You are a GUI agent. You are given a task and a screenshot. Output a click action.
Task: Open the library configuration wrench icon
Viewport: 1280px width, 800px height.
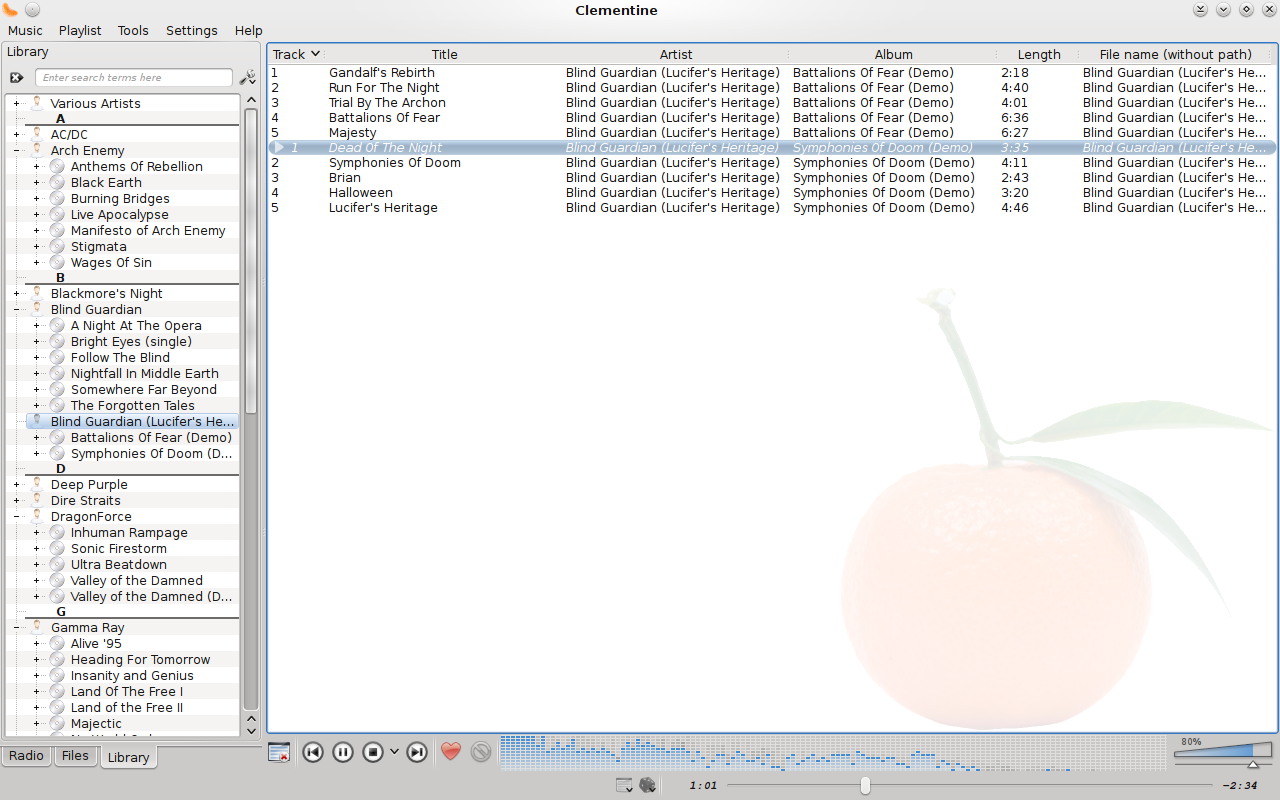pyautogui.click(x=247, y=77)
